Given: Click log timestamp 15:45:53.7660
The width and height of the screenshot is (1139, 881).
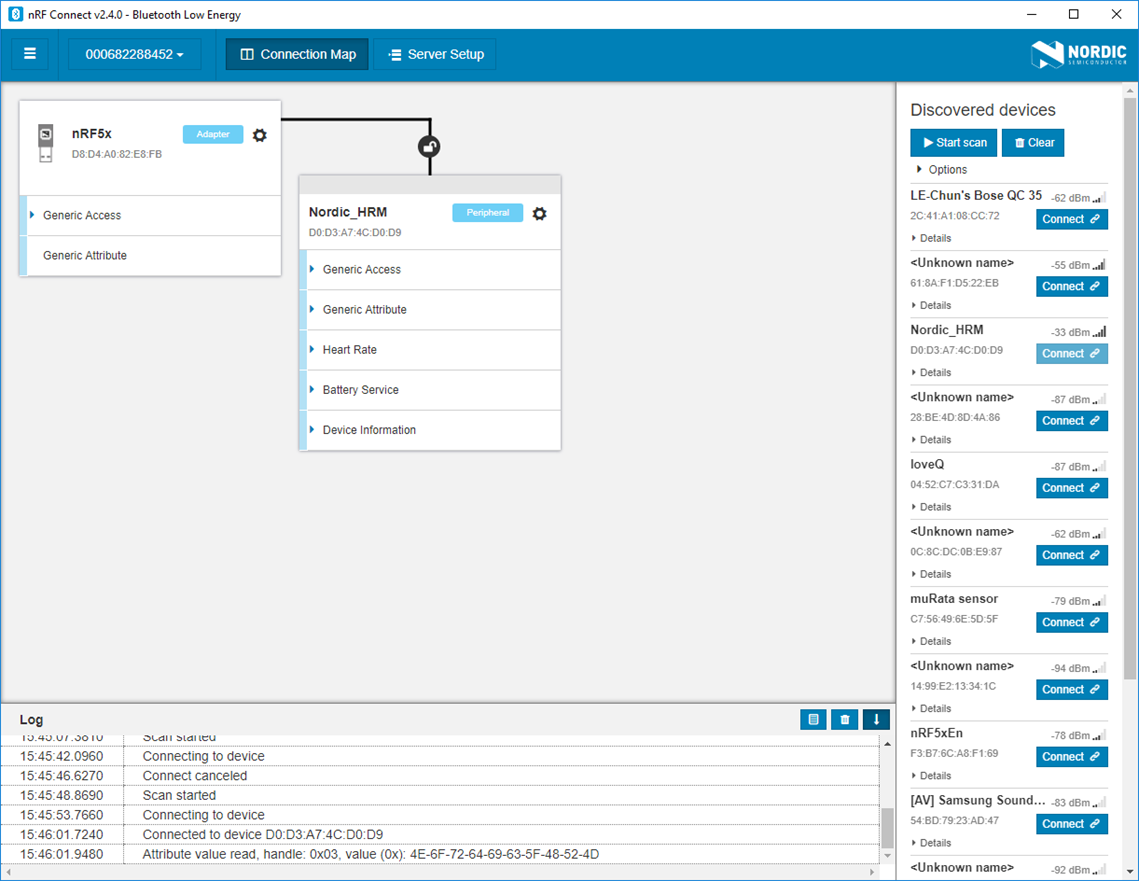Looking at the screenshot, I should coord(62,815).
